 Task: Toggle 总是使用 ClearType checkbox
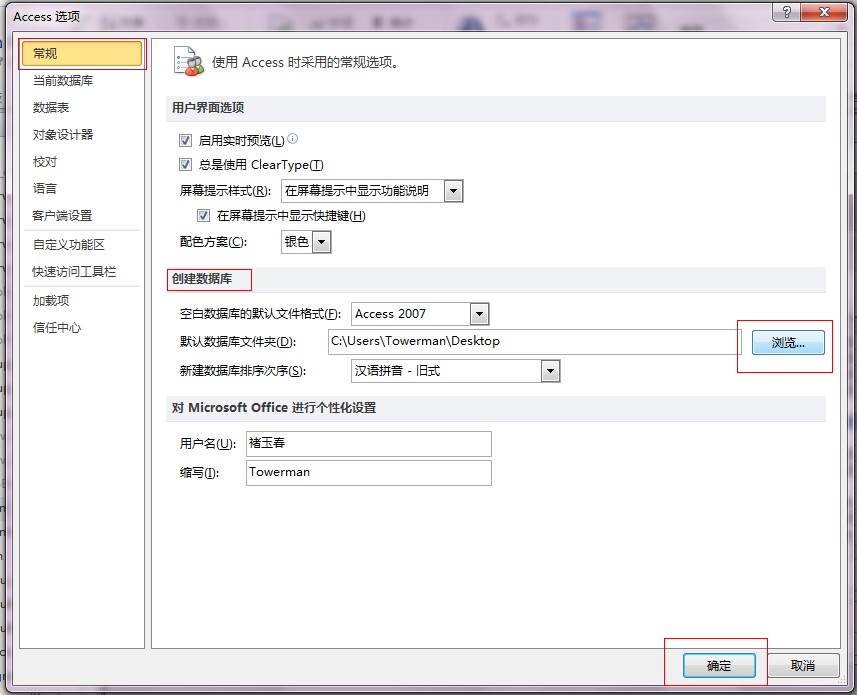[x=185, y=164]
